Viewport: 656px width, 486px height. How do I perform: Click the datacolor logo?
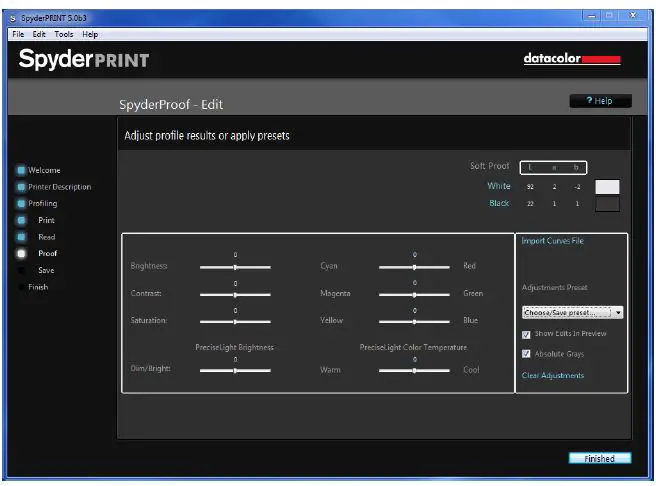[572, 58]
